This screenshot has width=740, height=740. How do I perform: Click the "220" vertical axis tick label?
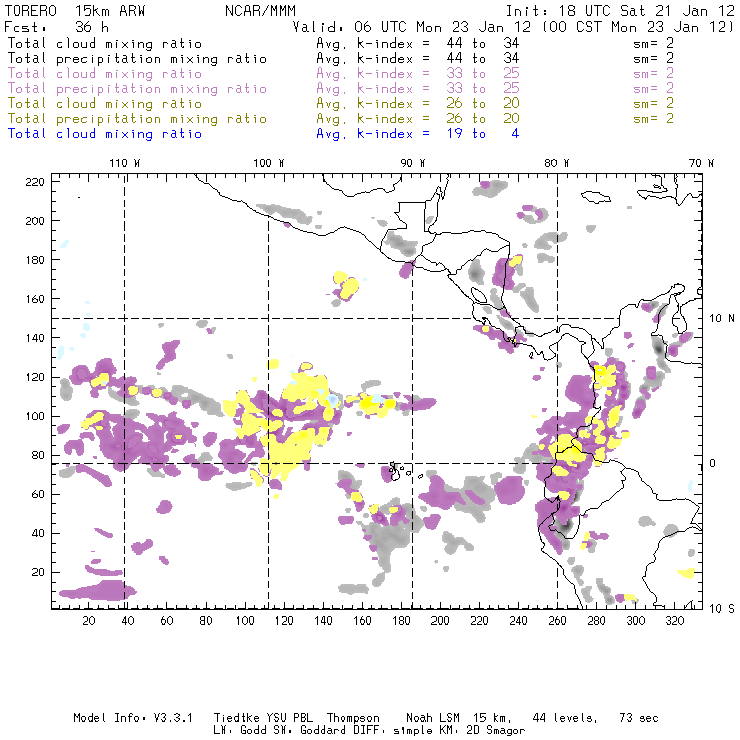coord(35,182)
